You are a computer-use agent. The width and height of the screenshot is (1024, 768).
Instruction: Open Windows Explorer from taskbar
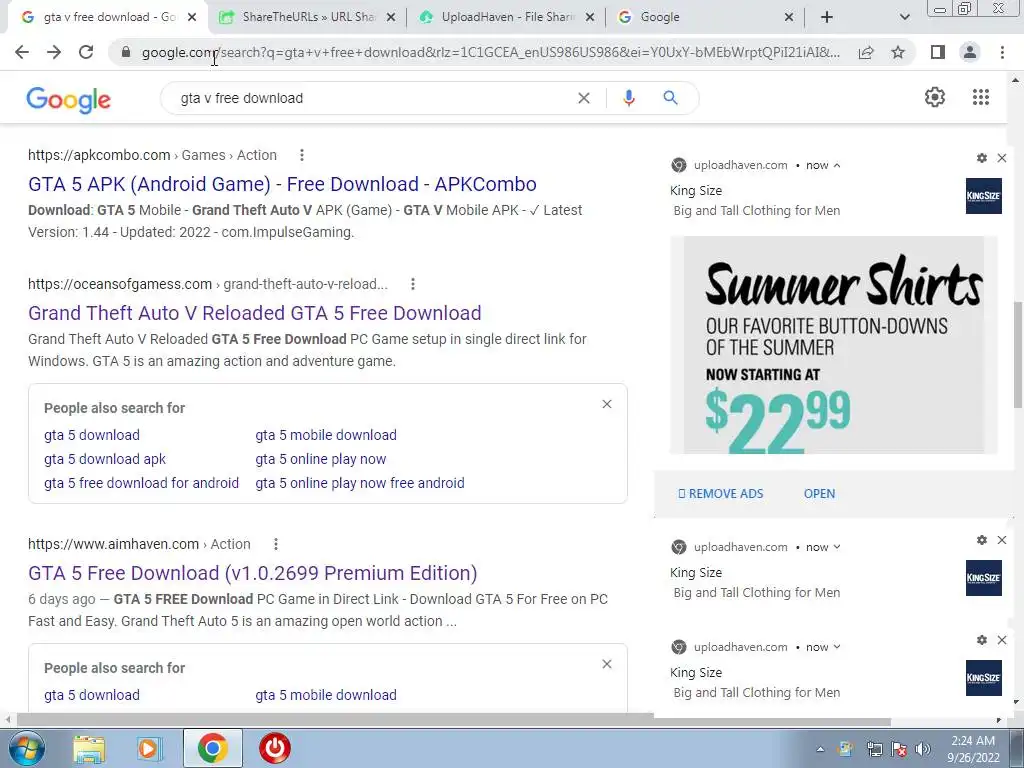[x=89, y=748]
